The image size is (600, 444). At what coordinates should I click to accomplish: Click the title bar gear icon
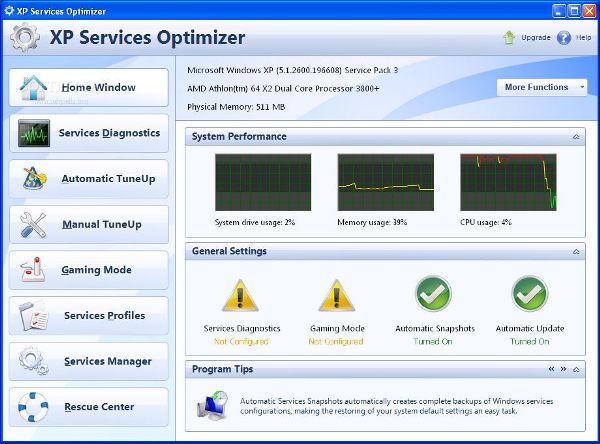9,11
